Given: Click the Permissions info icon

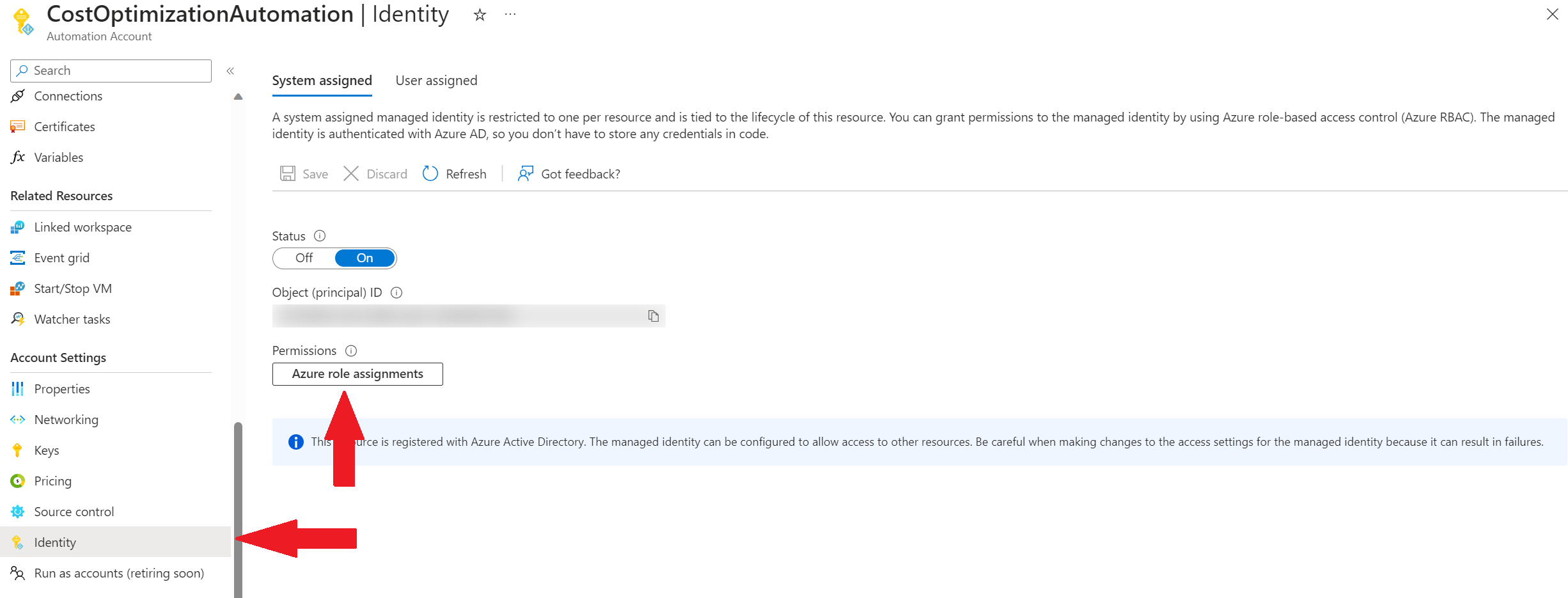Looking at the screenshot, I should pyautogui.click(x=351, y=350).
